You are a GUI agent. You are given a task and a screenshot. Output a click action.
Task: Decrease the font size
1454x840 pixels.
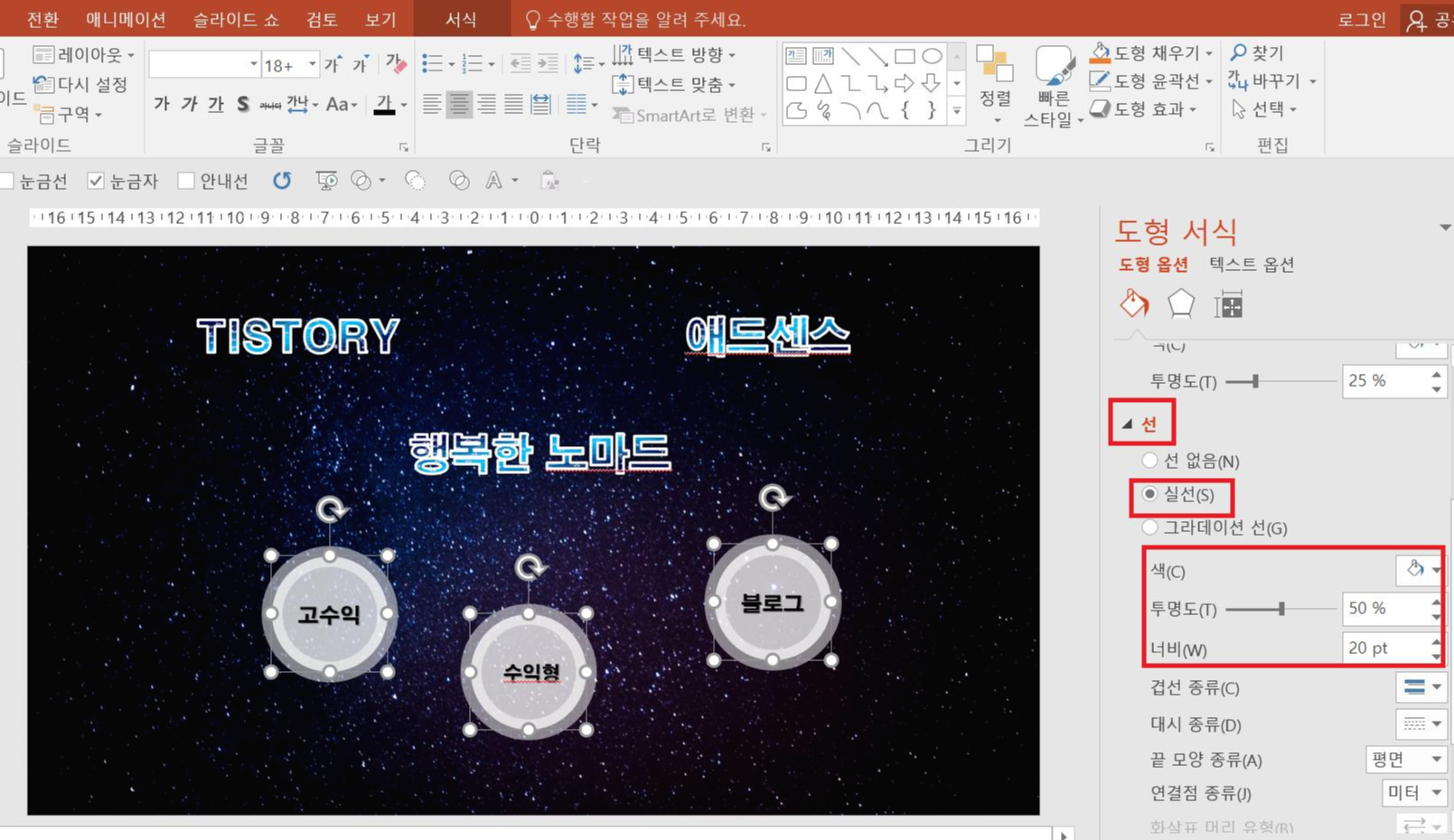point(361,64)
